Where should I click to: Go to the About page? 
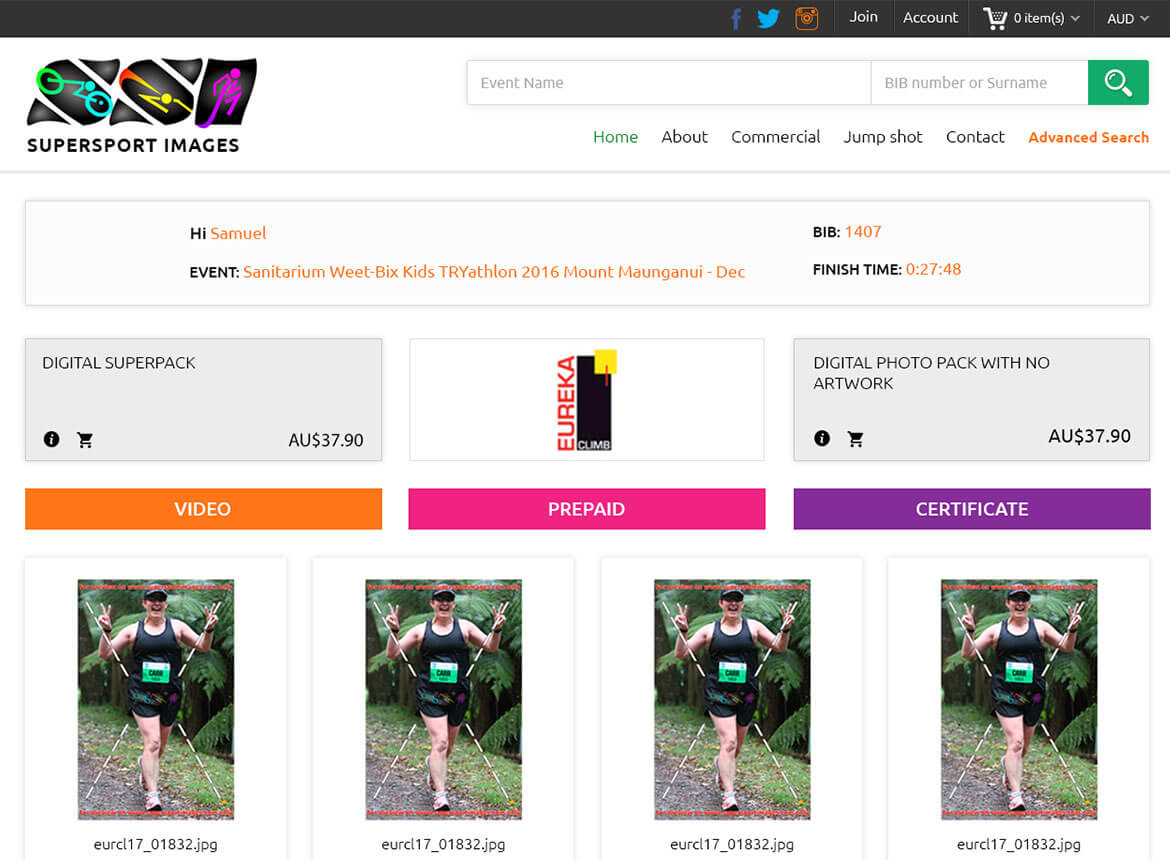684,137
